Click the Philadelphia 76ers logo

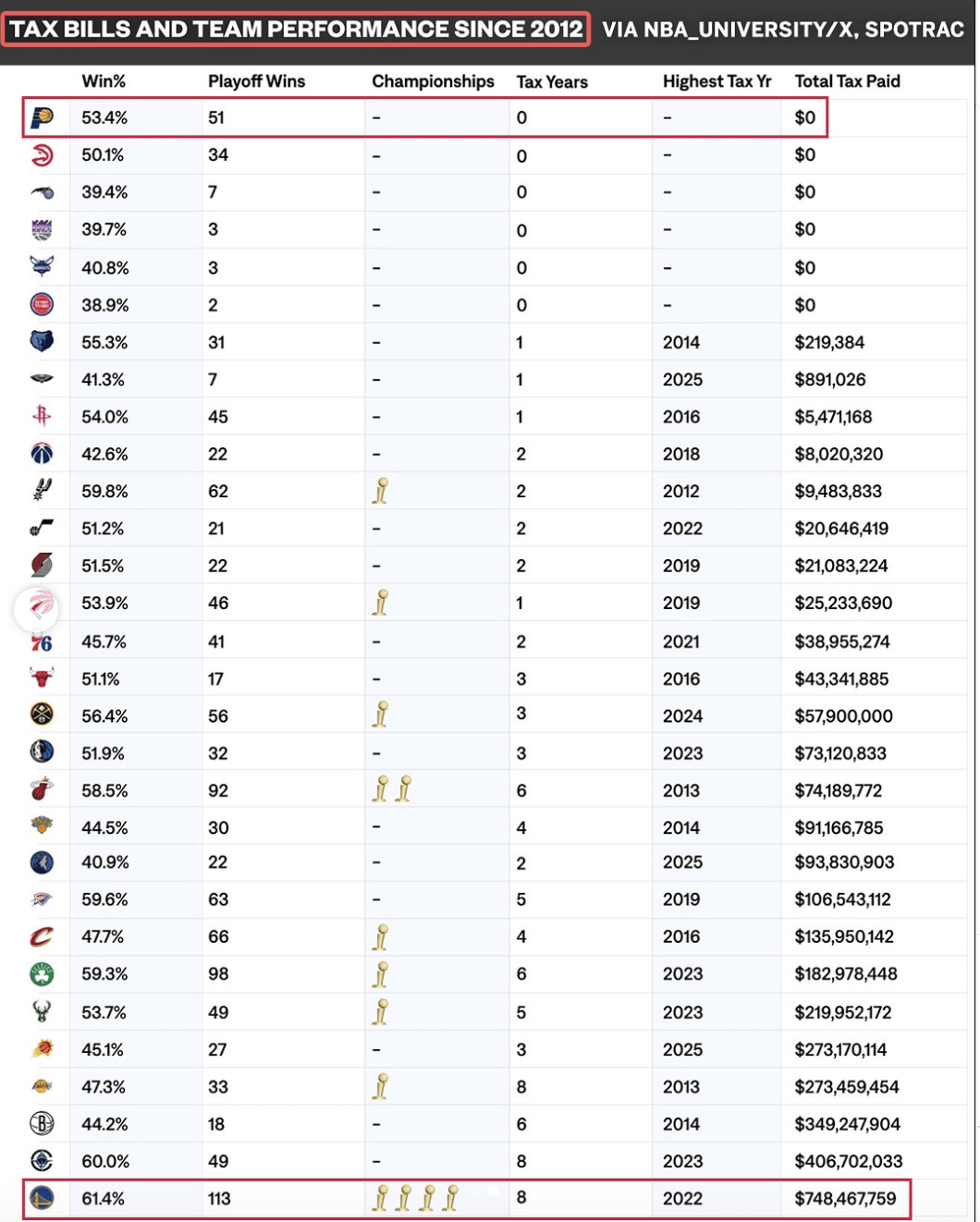pos(43,642)
